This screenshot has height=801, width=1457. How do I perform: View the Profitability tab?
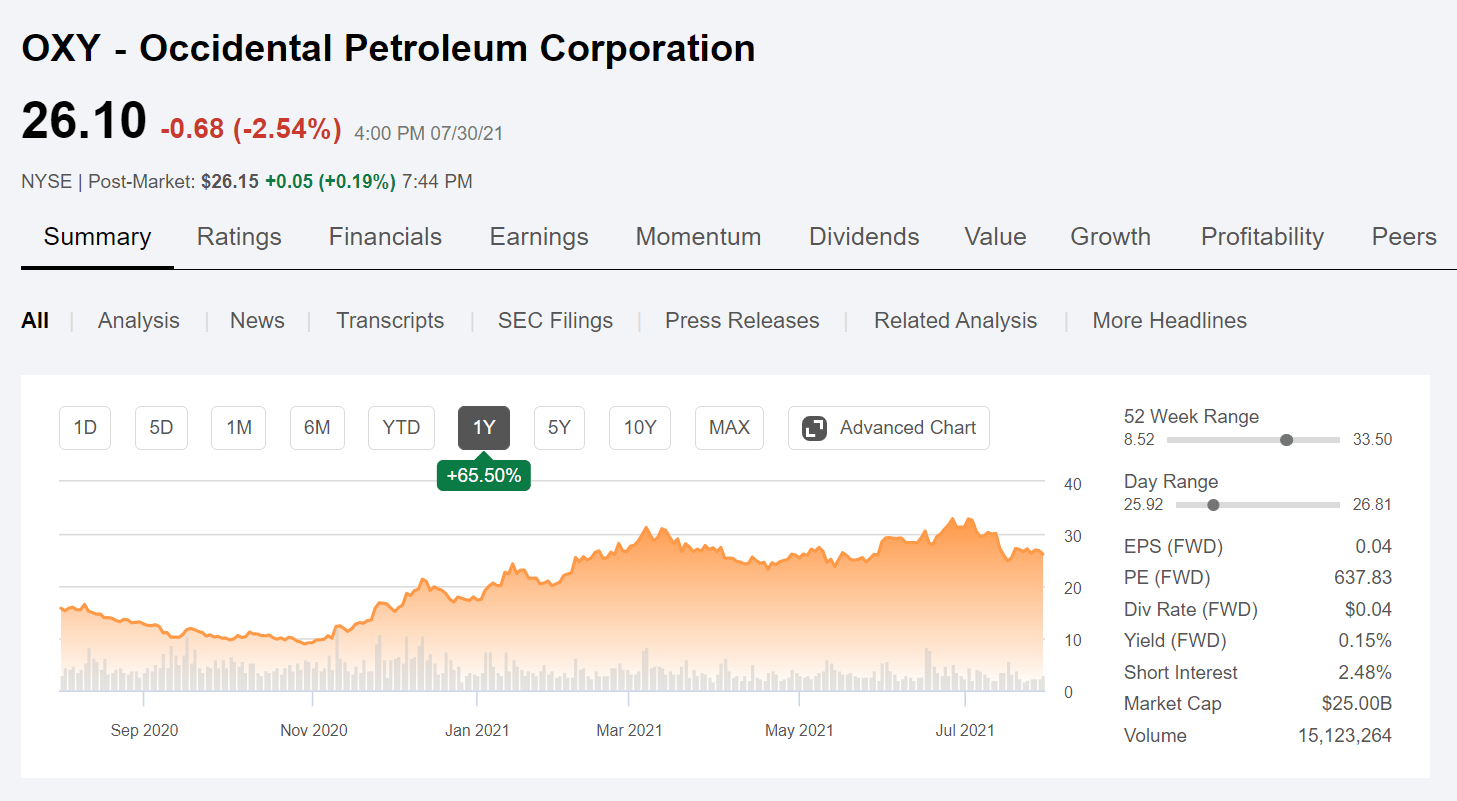[1262, 237]
